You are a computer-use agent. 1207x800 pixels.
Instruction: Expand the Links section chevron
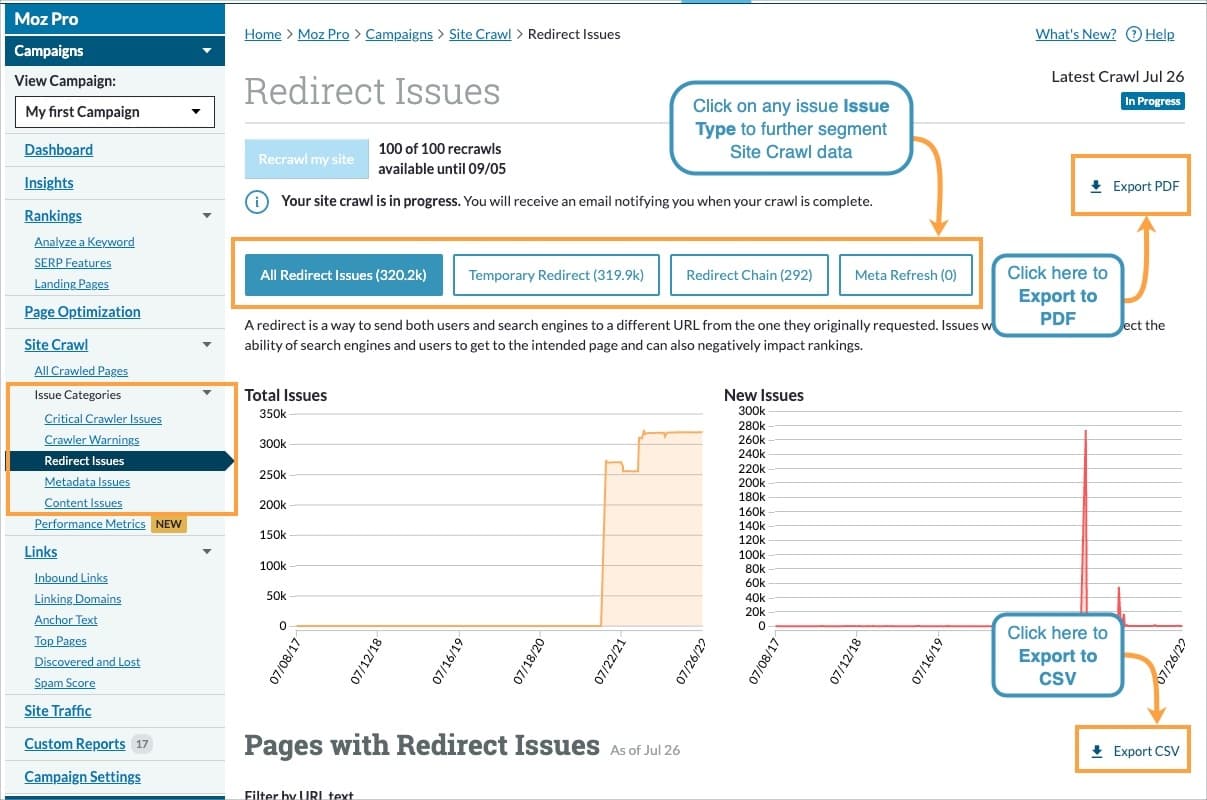coord(207,551)
